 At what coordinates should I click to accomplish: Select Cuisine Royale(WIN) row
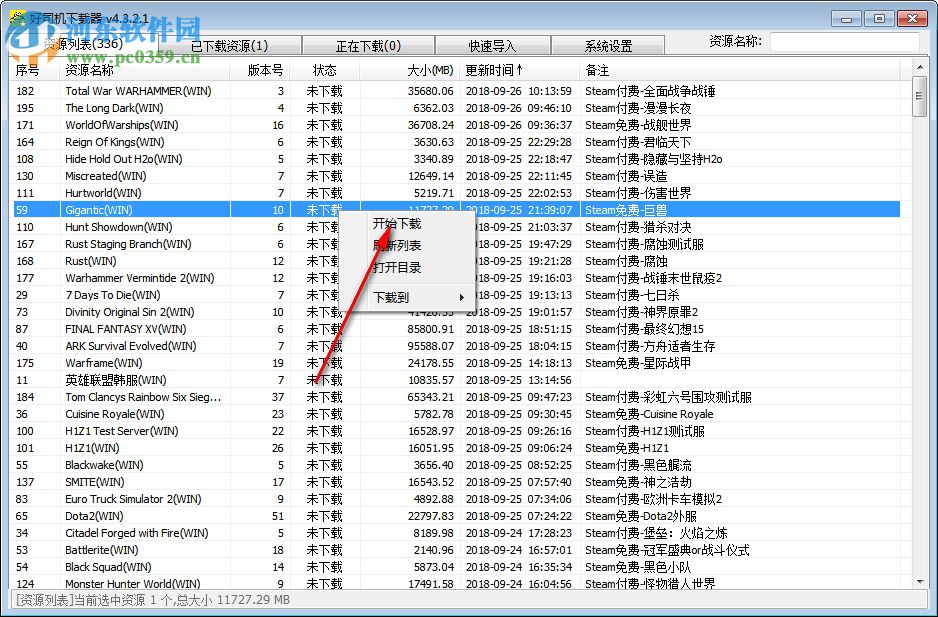455,414
